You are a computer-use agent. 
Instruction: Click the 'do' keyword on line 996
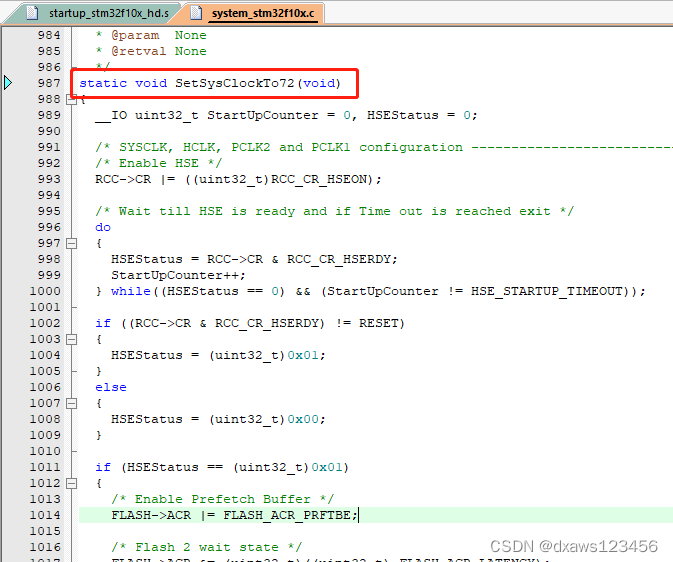pyautogui.click(x=103, y=227)
